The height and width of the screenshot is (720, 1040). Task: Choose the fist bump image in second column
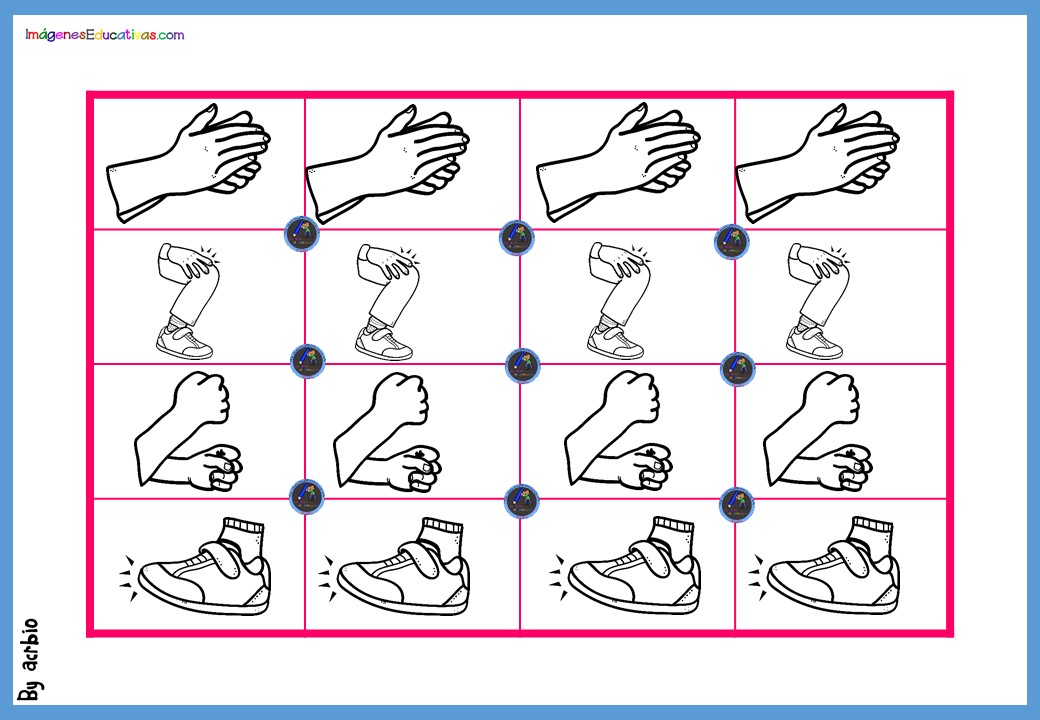click(x=387, y=431)
